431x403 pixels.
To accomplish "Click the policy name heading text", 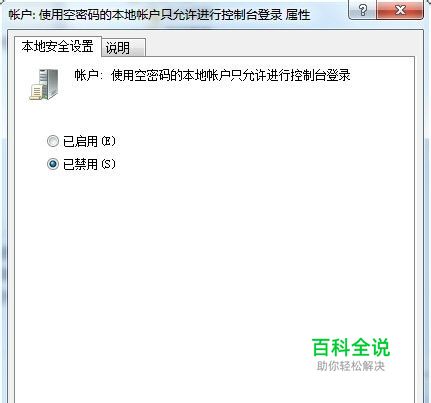I will point(213,75).
